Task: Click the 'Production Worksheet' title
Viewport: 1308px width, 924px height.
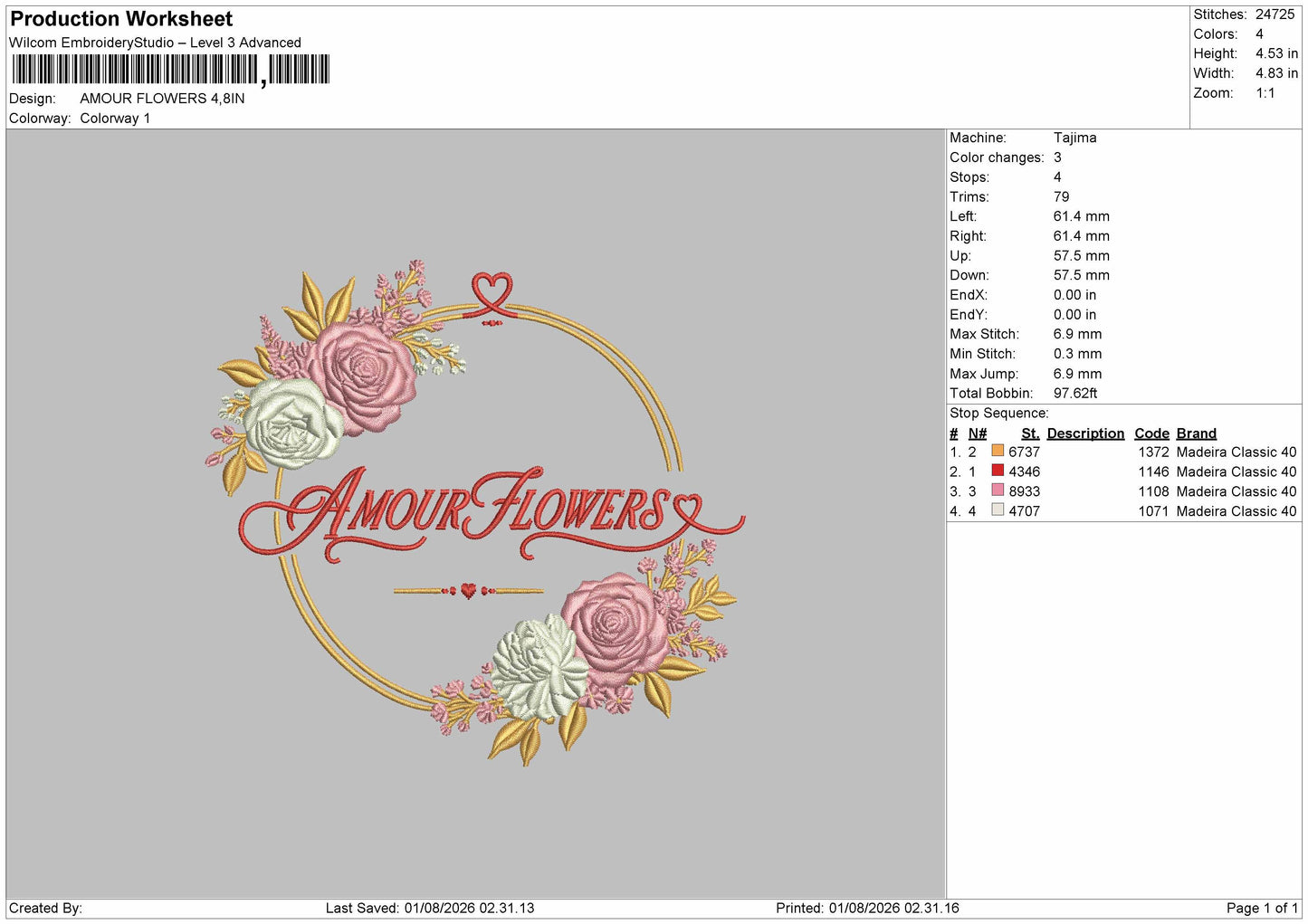Action: click(x=121, y=19)
